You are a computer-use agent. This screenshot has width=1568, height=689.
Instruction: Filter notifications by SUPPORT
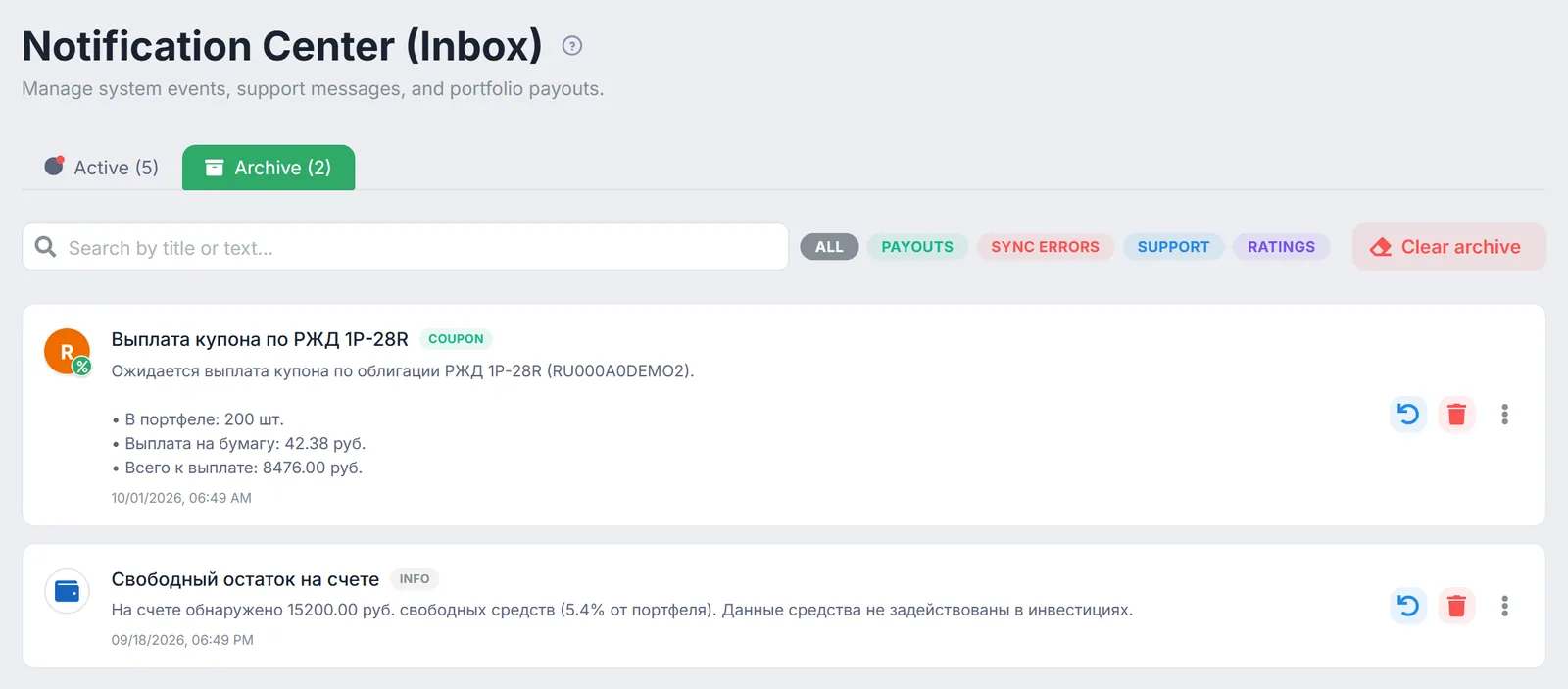[x=1173, y=247]
